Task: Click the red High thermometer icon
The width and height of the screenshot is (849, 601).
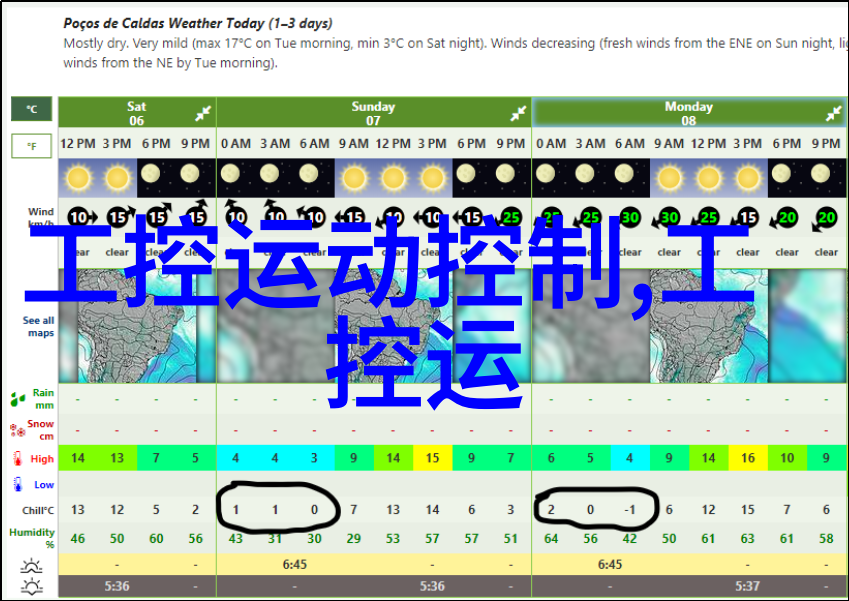Action: tap(18, 459)
